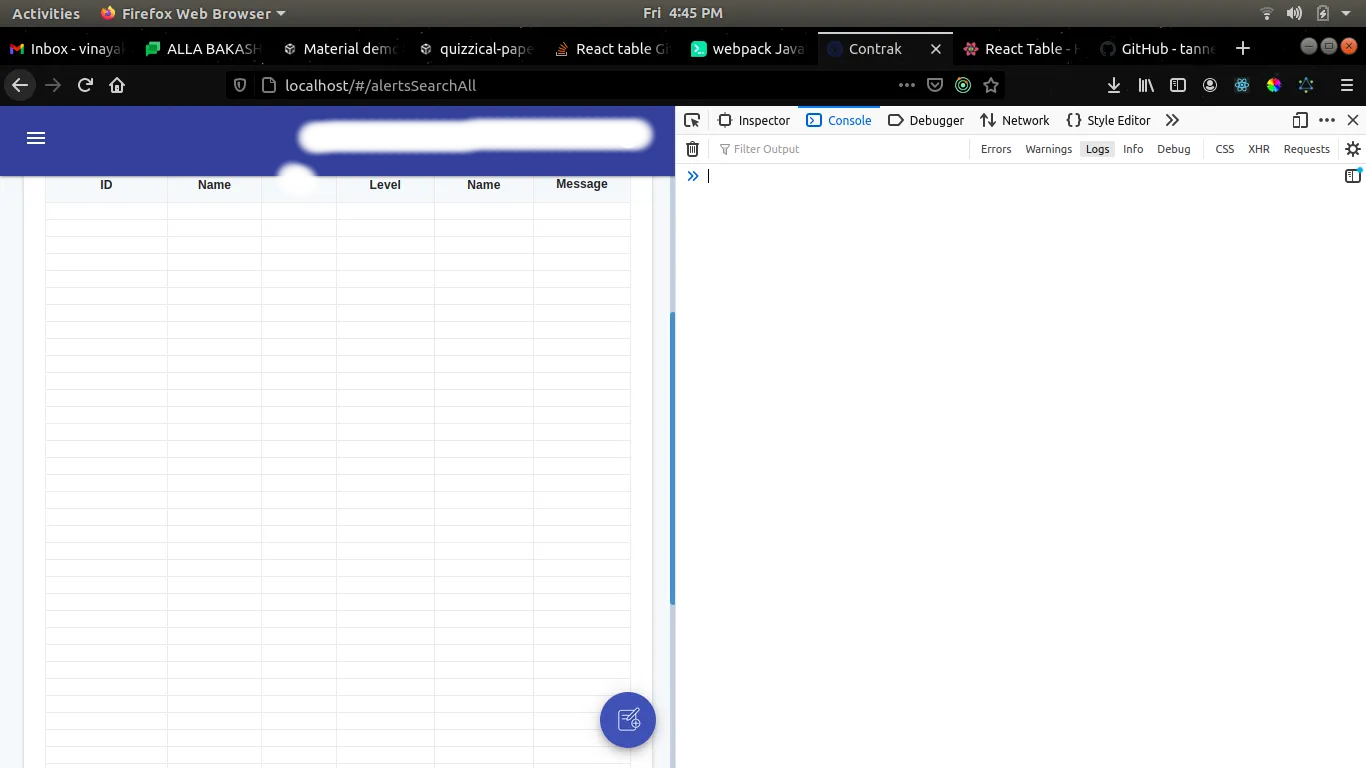Switch to the Inbox Gmail tab

point(66,48)
